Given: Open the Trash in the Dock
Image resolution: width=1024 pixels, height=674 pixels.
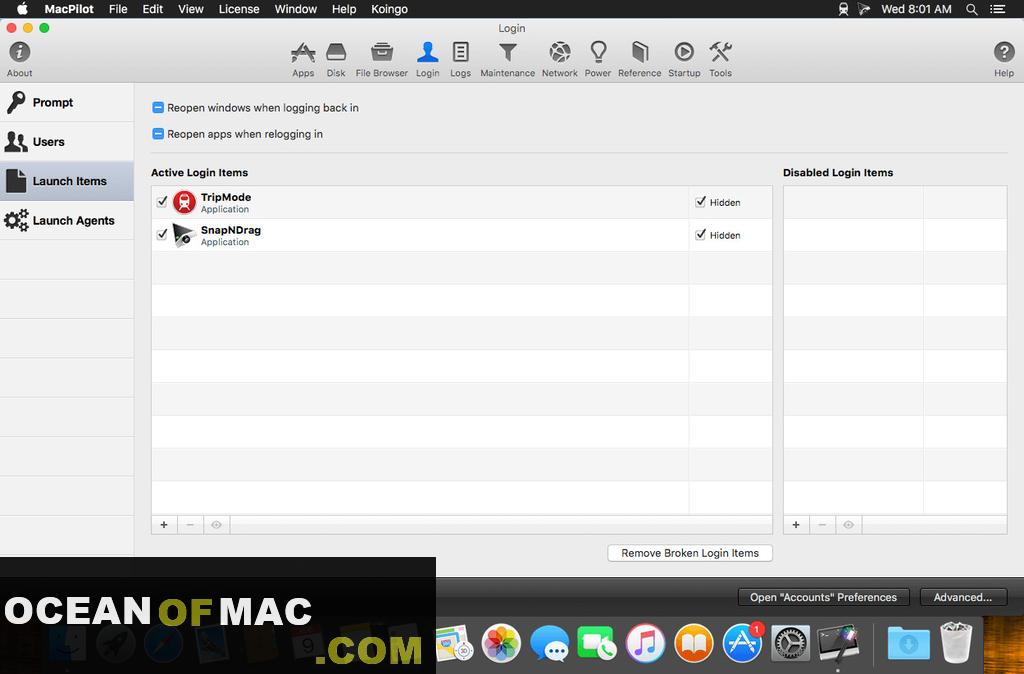Looking at the screenshot, I should tap(956, 643).
